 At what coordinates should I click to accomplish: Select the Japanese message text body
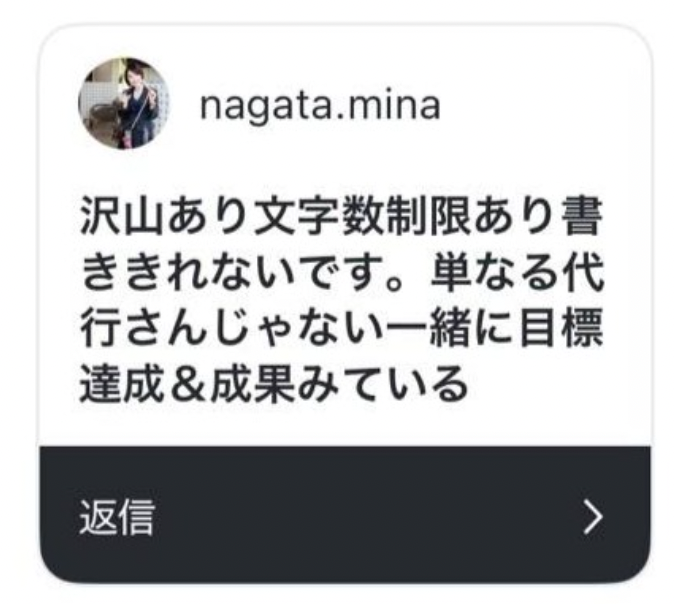click(x=342, y=300)
